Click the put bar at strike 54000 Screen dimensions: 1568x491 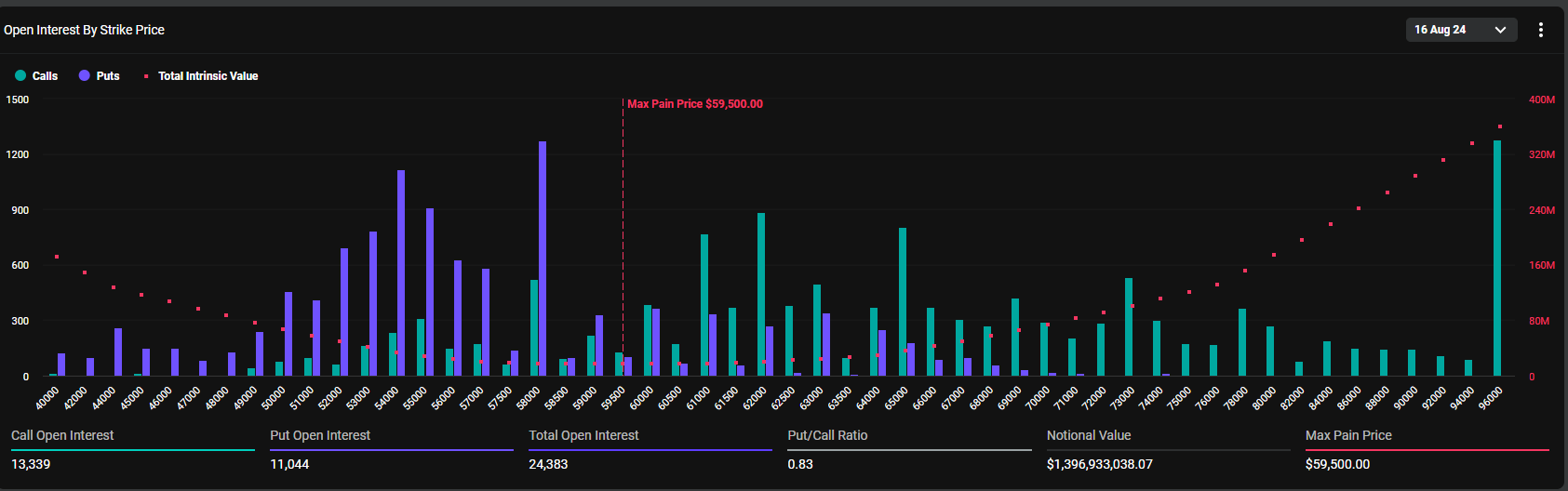[x=401, y=272]
